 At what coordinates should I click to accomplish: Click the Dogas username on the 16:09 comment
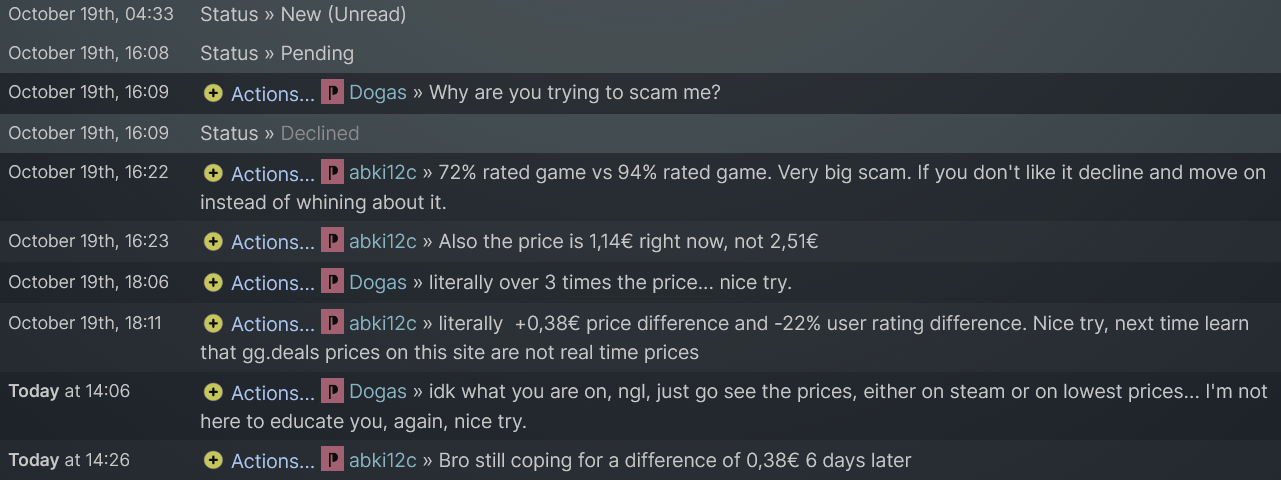coord(378,93)
